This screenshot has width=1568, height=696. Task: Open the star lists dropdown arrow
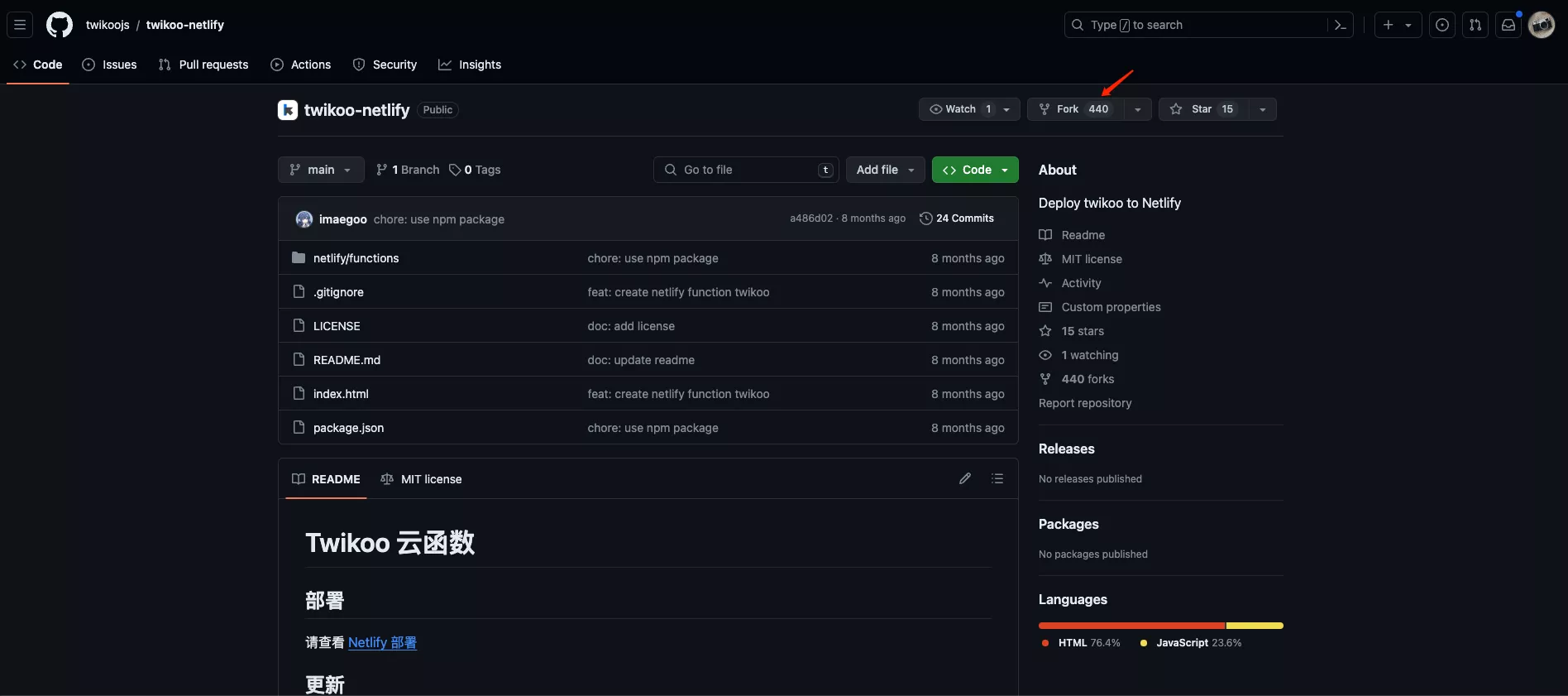[x=1262, y=109]
